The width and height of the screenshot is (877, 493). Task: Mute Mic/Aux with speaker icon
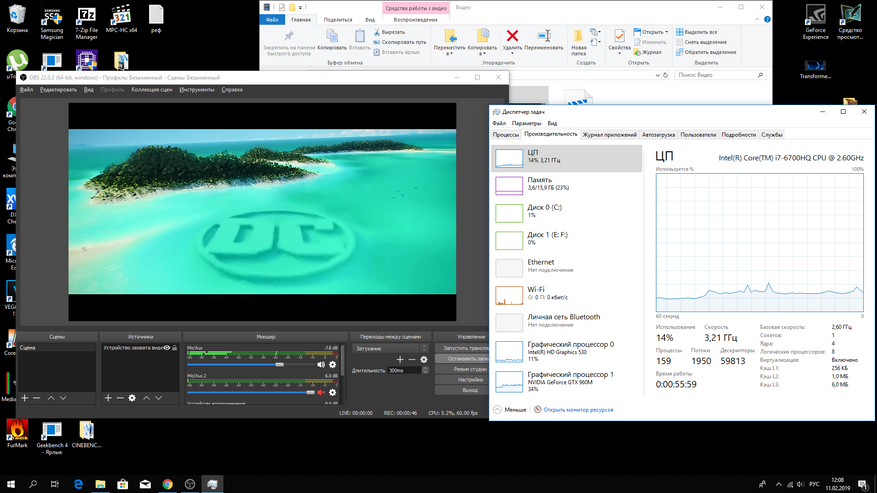[320, 364]
